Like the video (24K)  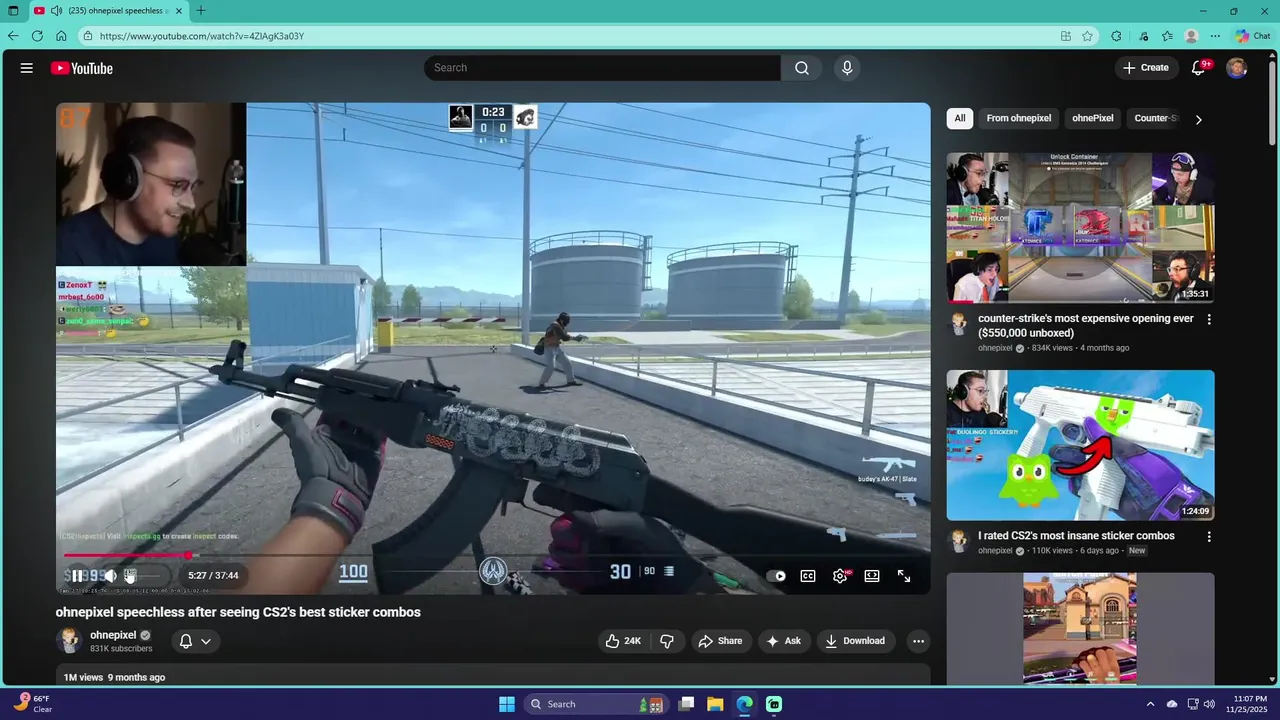[x=623, y=641]
